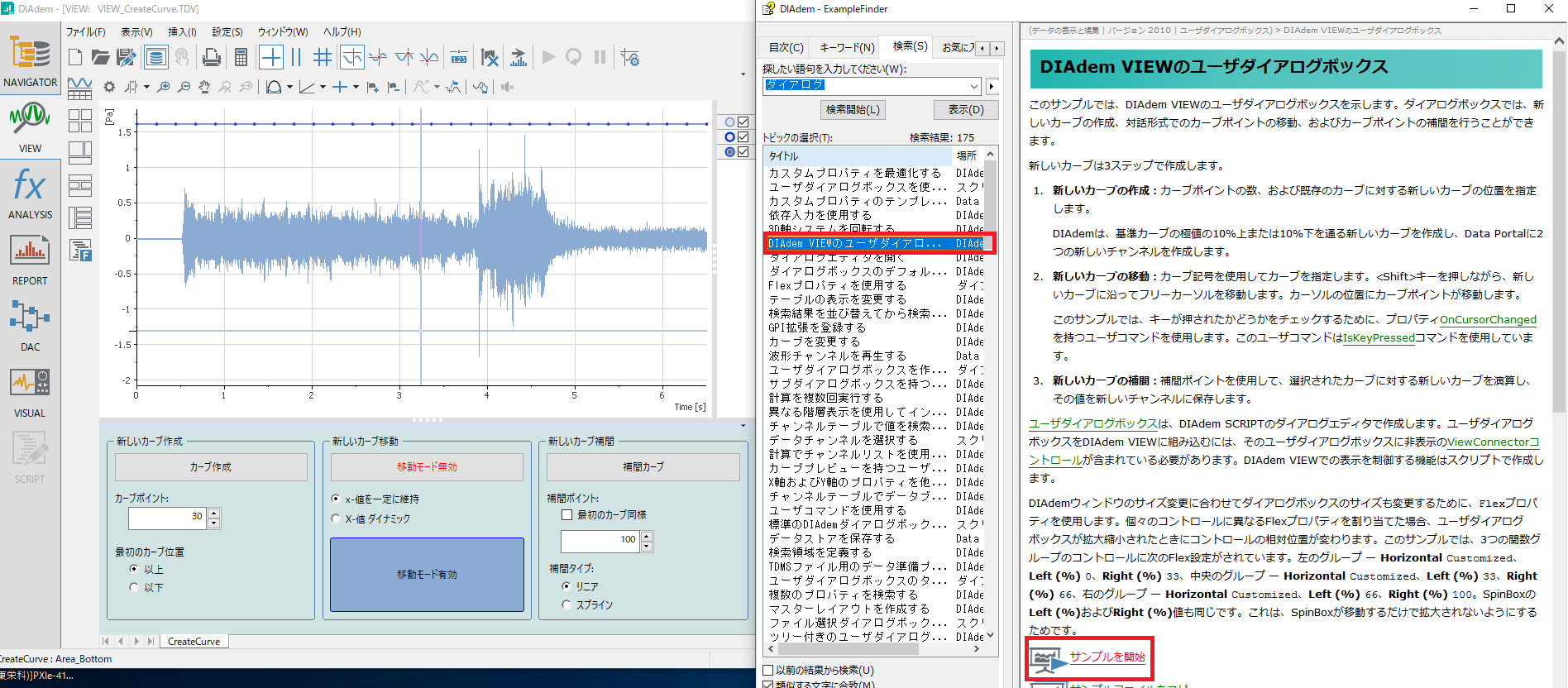The width and height of the screenshot is (1568, 688).
Task: Select the crosshair cursor icon
Action: pyautogui.click(x=271, y=57)
